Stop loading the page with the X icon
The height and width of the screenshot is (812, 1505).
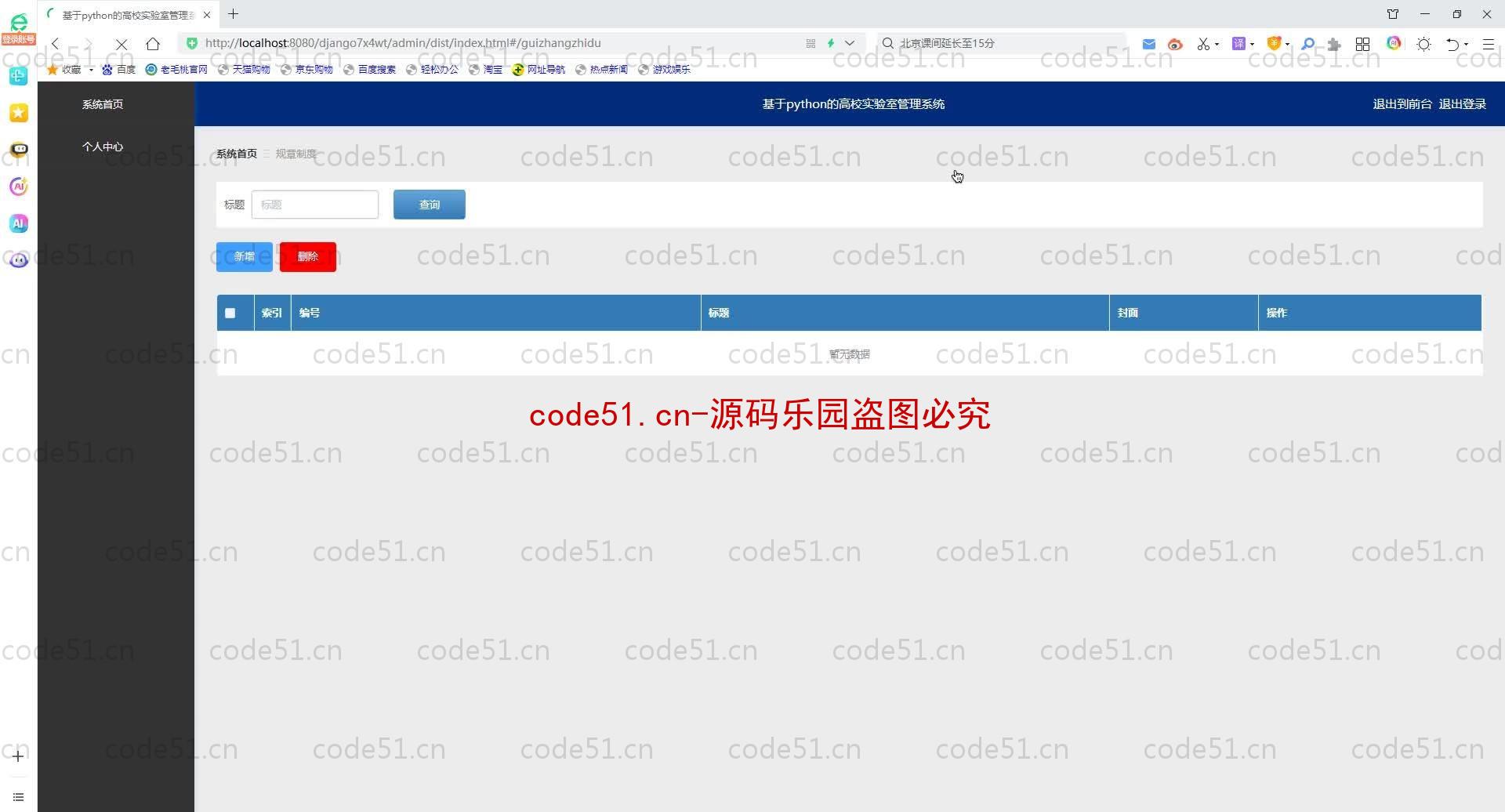point(121,44)
